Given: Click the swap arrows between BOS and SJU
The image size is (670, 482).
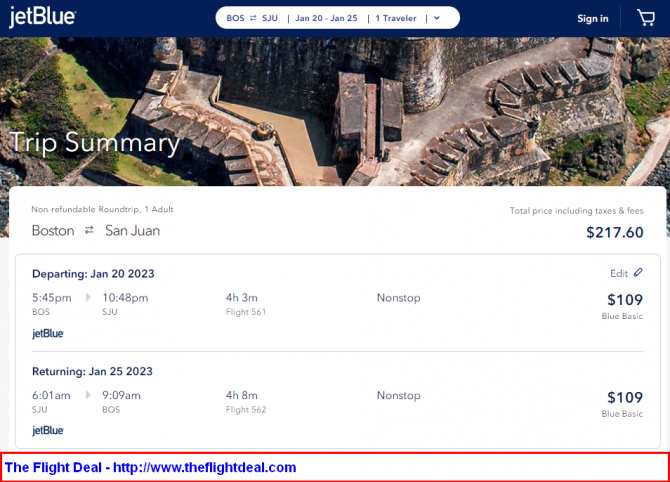Looking at the screenshot, I should [254, 18].
